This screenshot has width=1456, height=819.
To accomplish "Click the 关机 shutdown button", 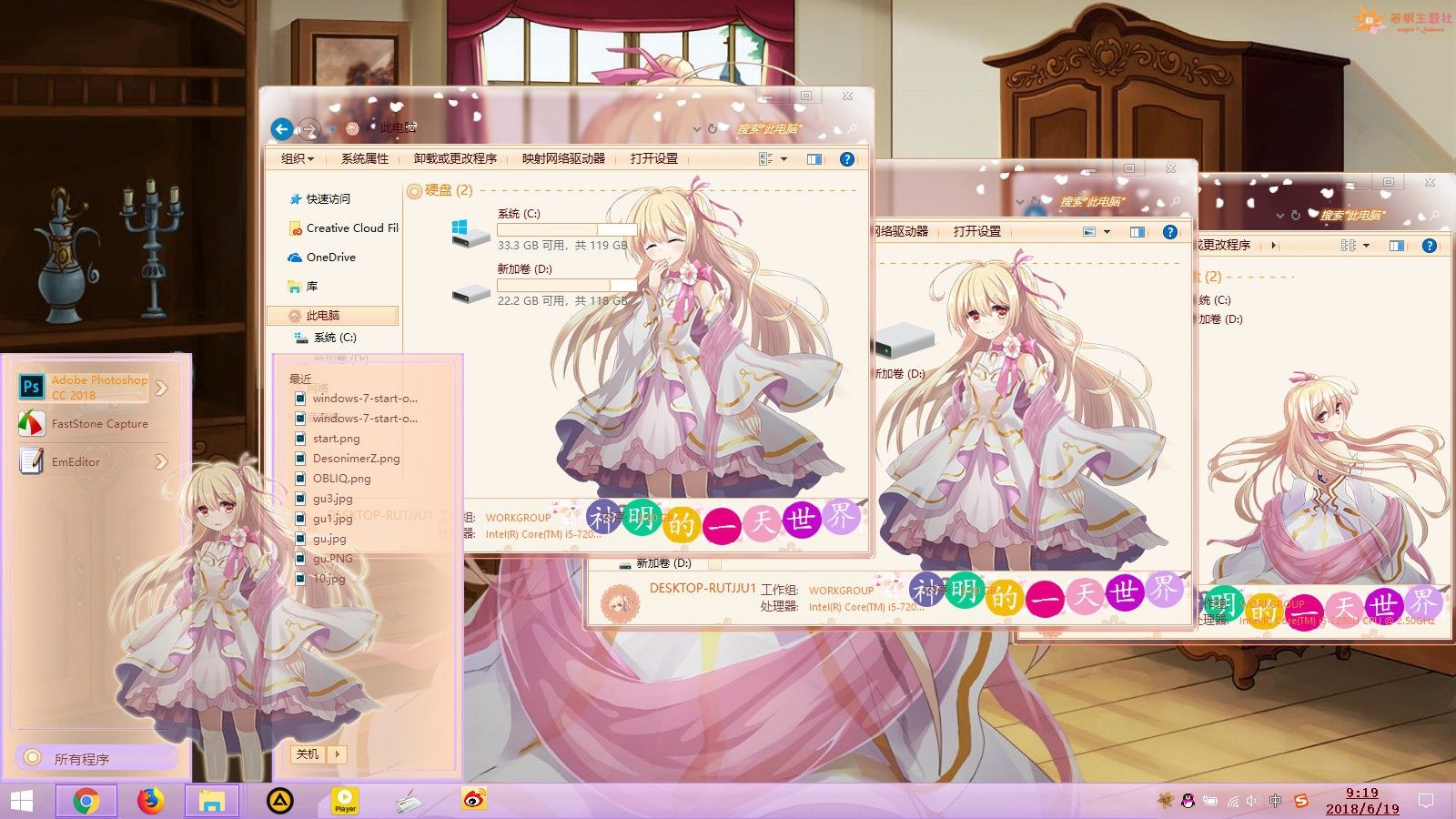I will (x=308, y=754).
